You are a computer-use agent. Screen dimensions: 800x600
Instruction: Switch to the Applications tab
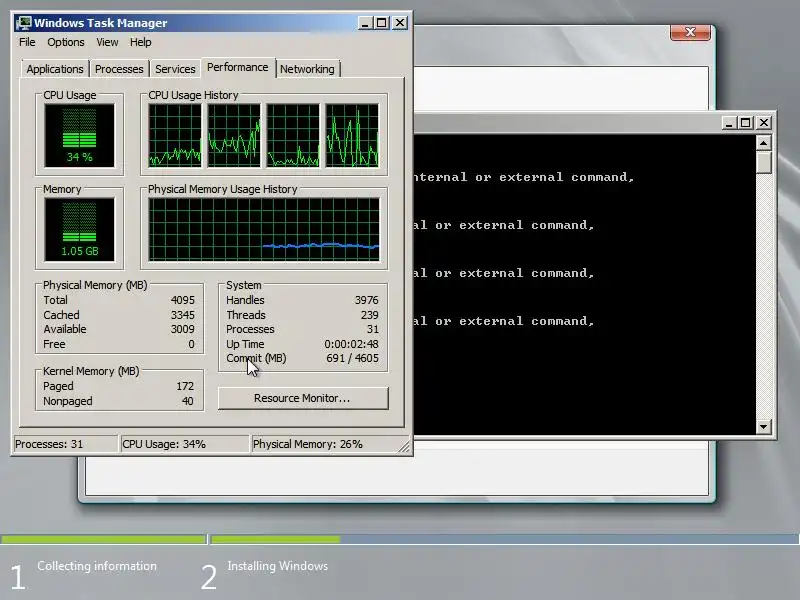(55, 69)
